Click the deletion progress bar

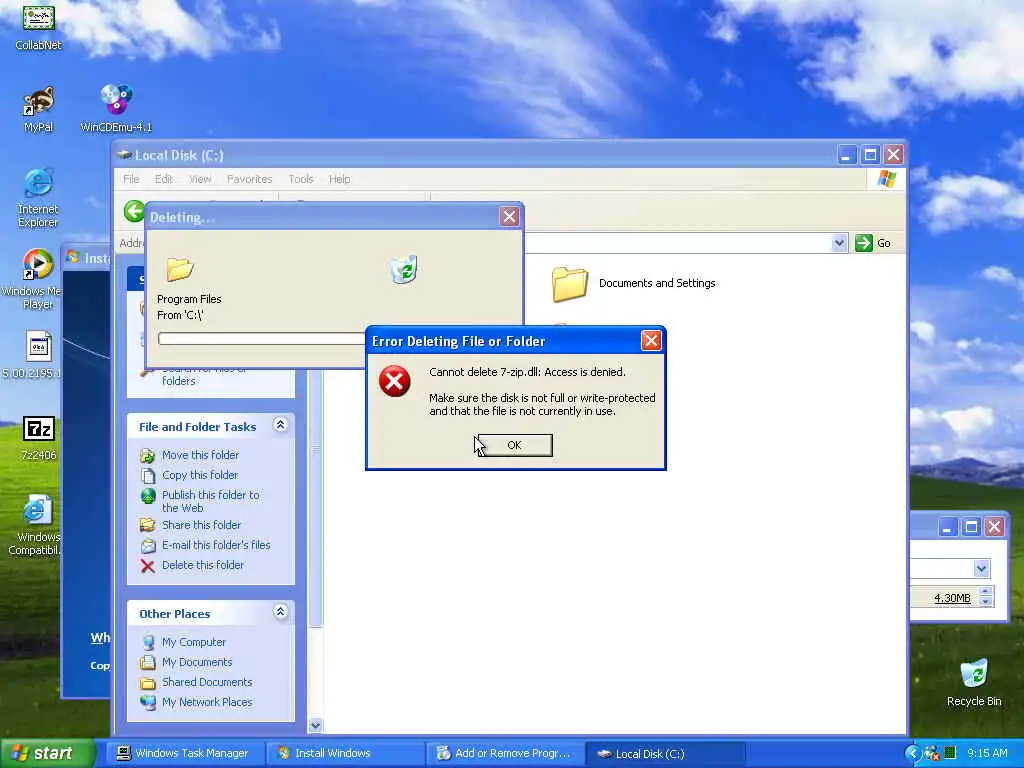[x=261, y=338]
